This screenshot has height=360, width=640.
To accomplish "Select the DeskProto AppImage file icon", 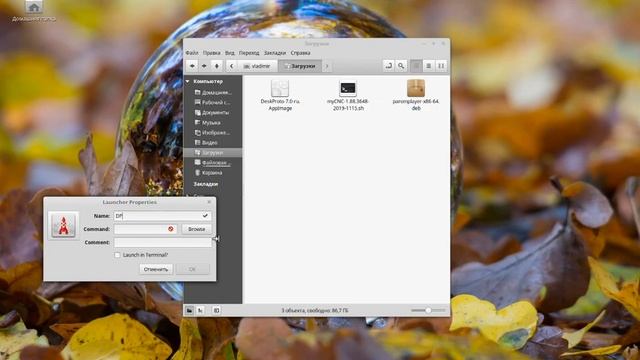I will click(x=280, y=88).
